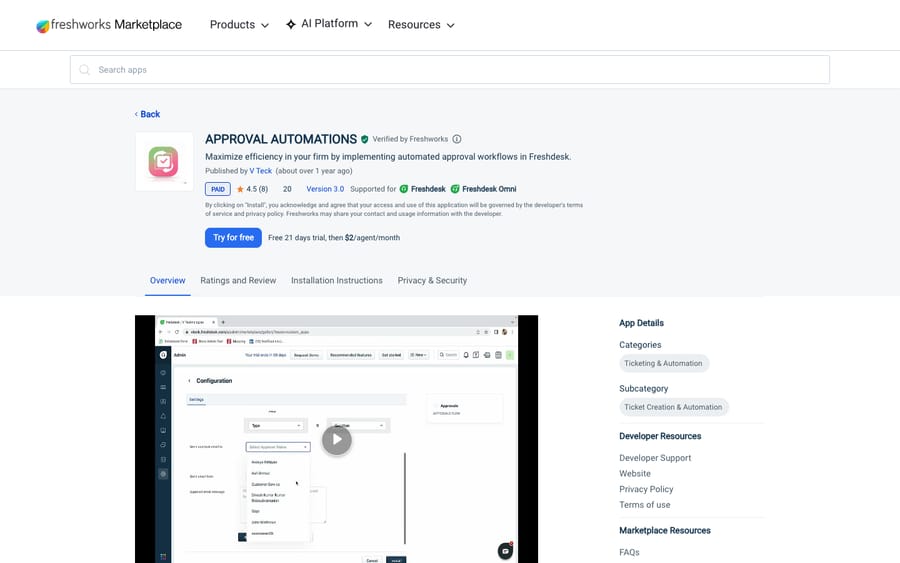The image size is (900, 563).
Task: Click the Freshdesk Omni product icon
Action: coord(455,189)
